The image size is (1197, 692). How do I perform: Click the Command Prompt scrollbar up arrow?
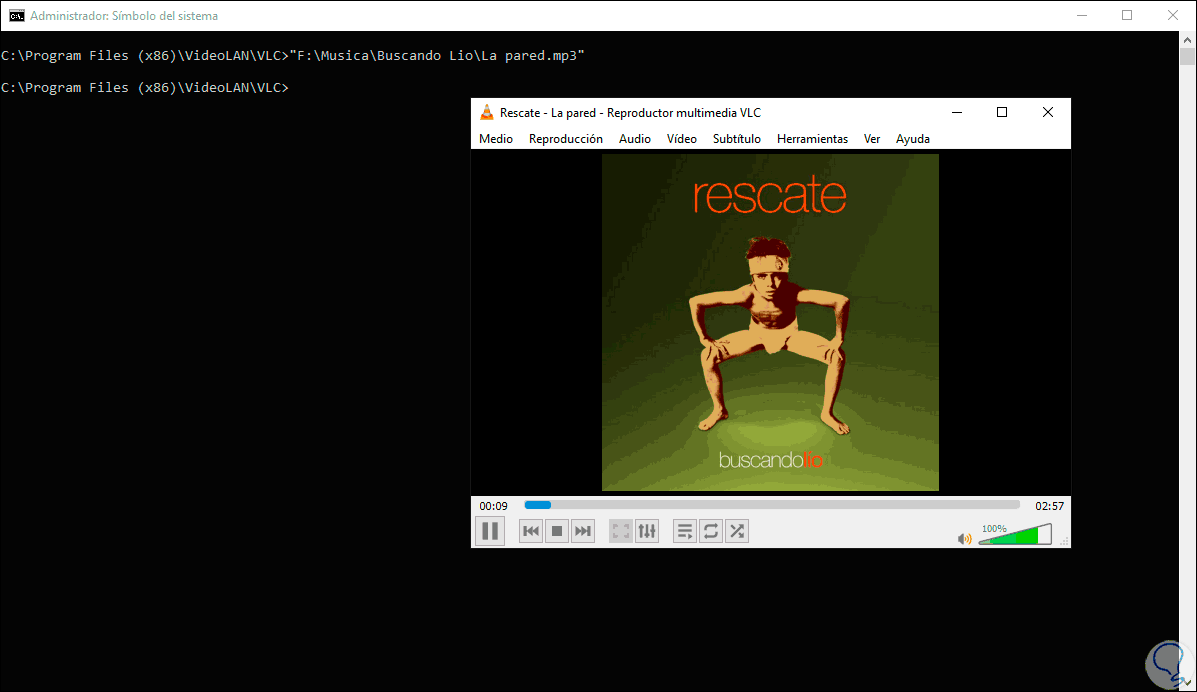1187,39
